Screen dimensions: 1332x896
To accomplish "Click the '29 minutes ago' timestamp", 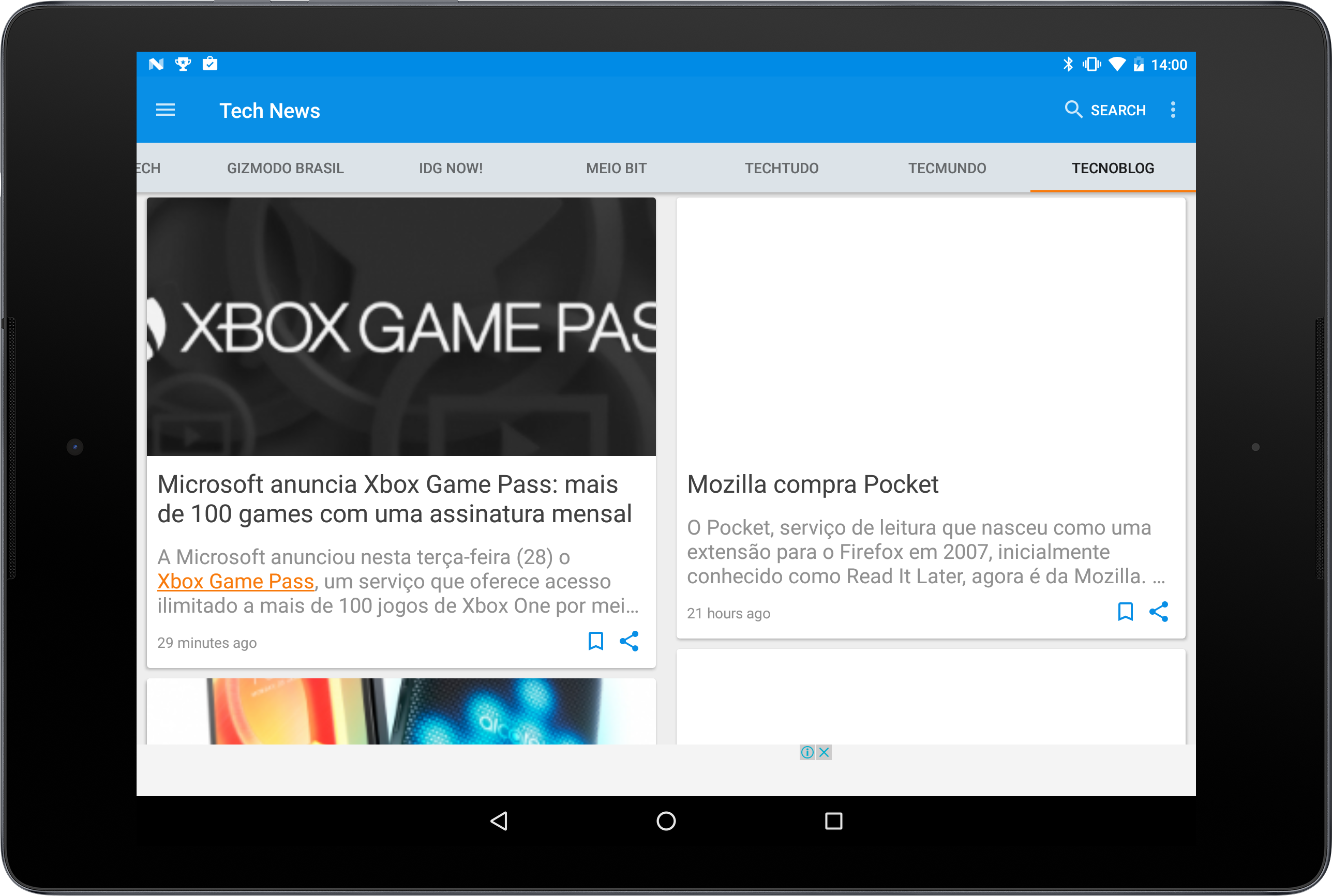I will pos(207,643).
